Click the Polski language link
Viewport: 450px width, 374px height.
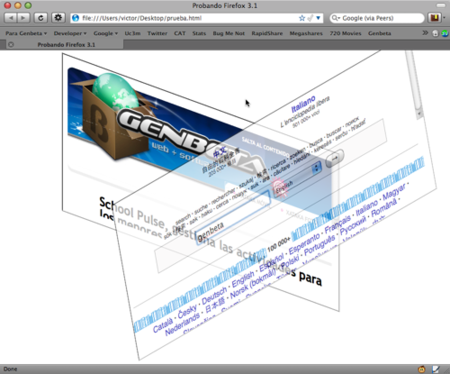click(x=290, y=263)
